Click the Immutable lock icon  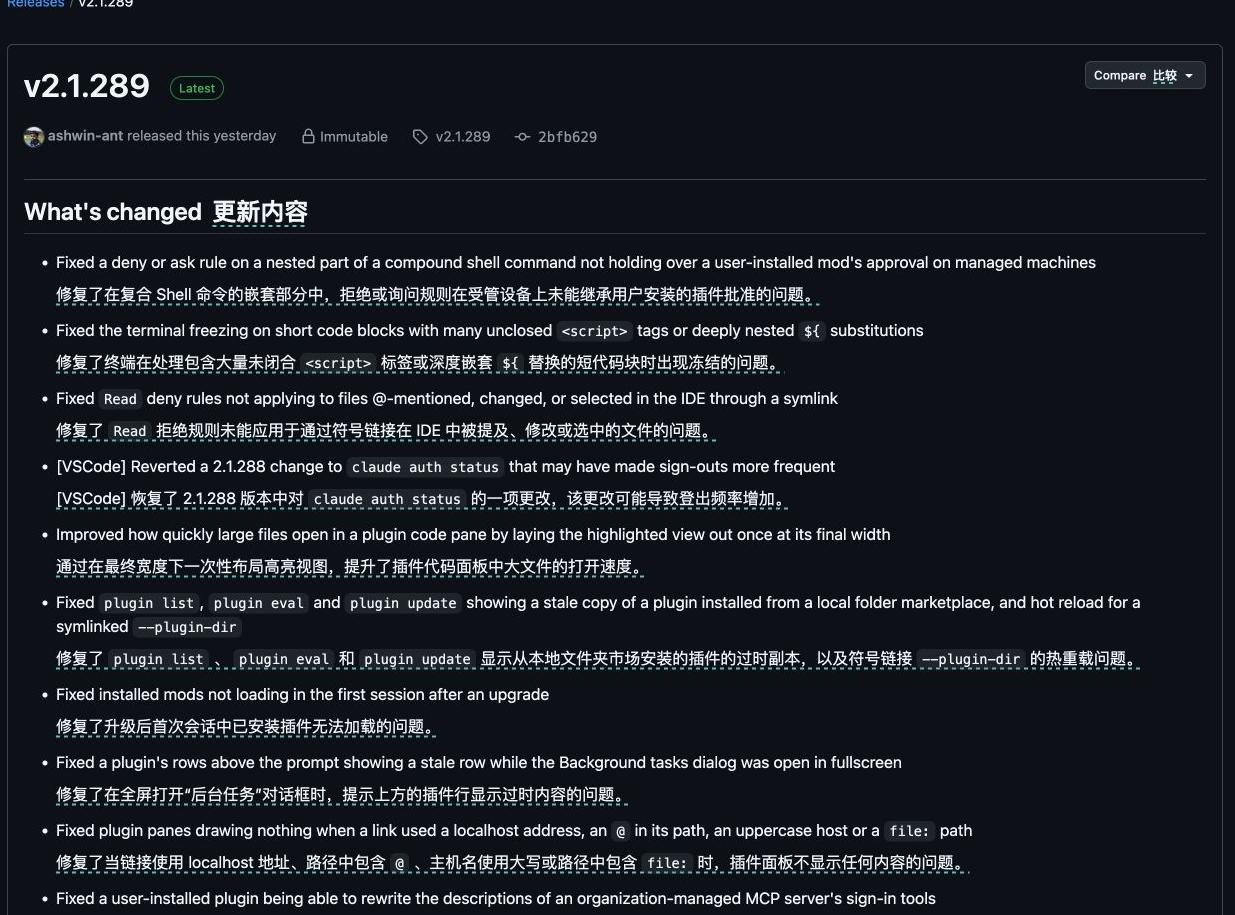308,136
